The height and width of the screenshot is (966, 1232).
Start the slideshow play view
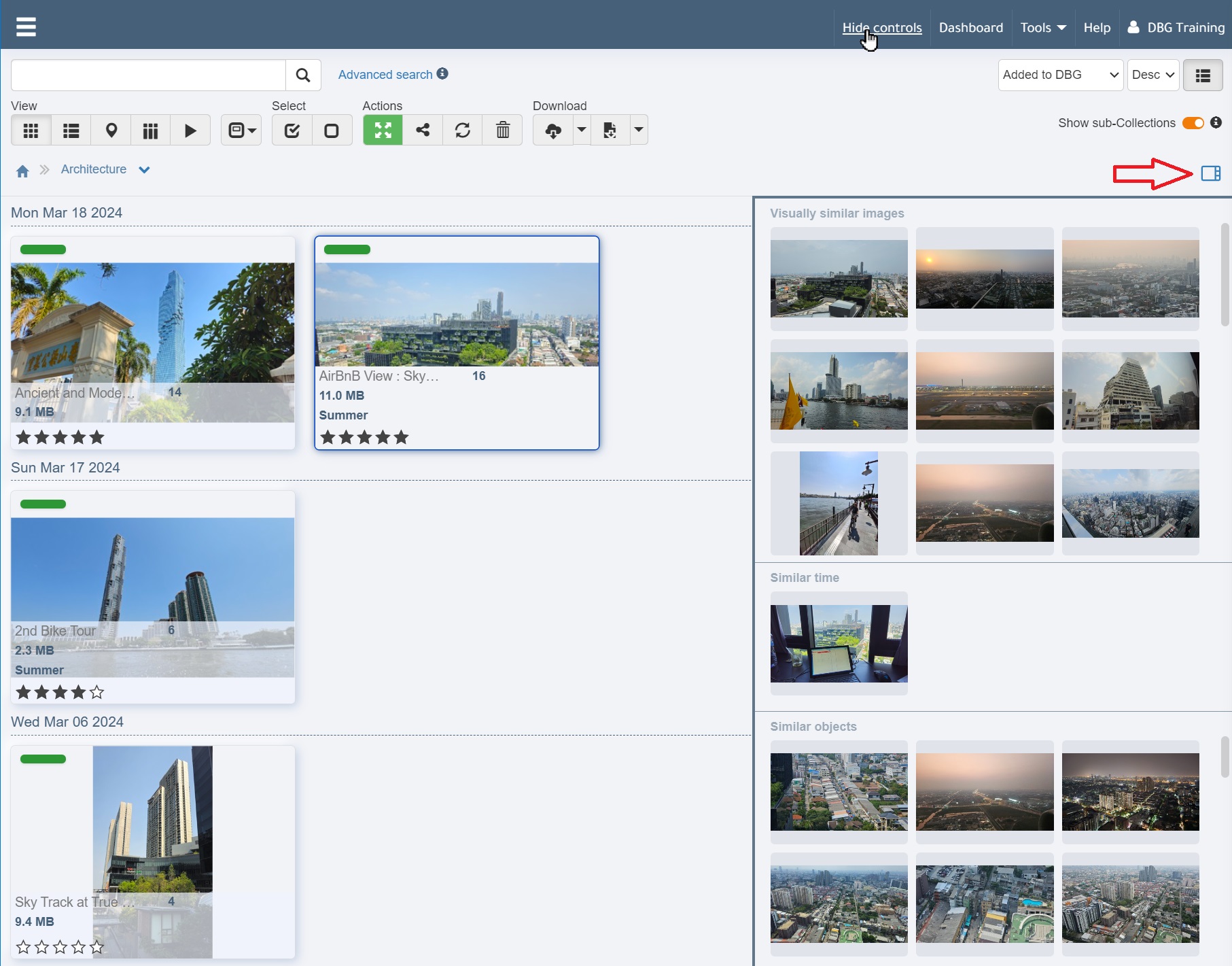190,131
